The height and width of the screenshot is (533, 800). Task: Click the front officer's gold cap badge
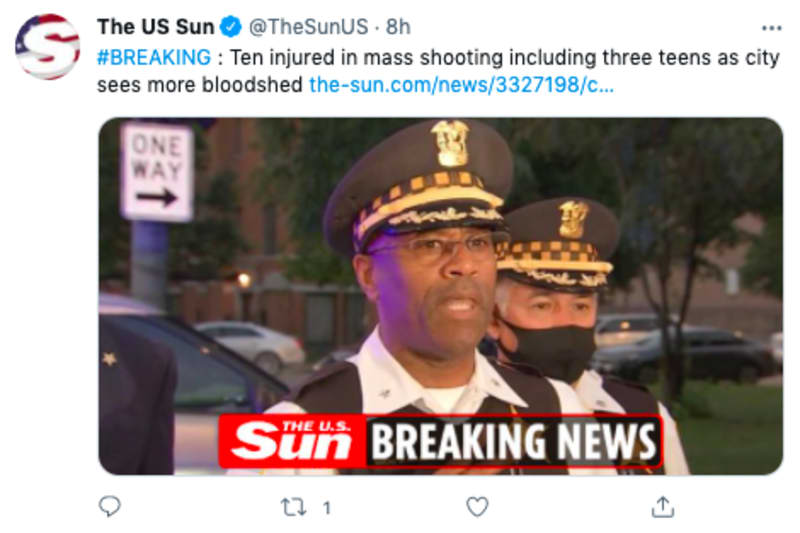(x=450, y=143)
